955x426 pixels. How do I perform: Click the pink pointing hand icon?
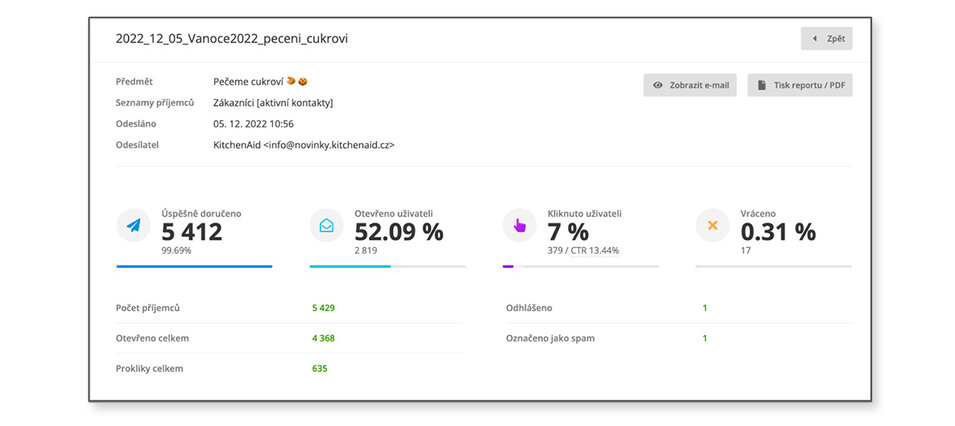pyautogui.click(x=519, y=226)
